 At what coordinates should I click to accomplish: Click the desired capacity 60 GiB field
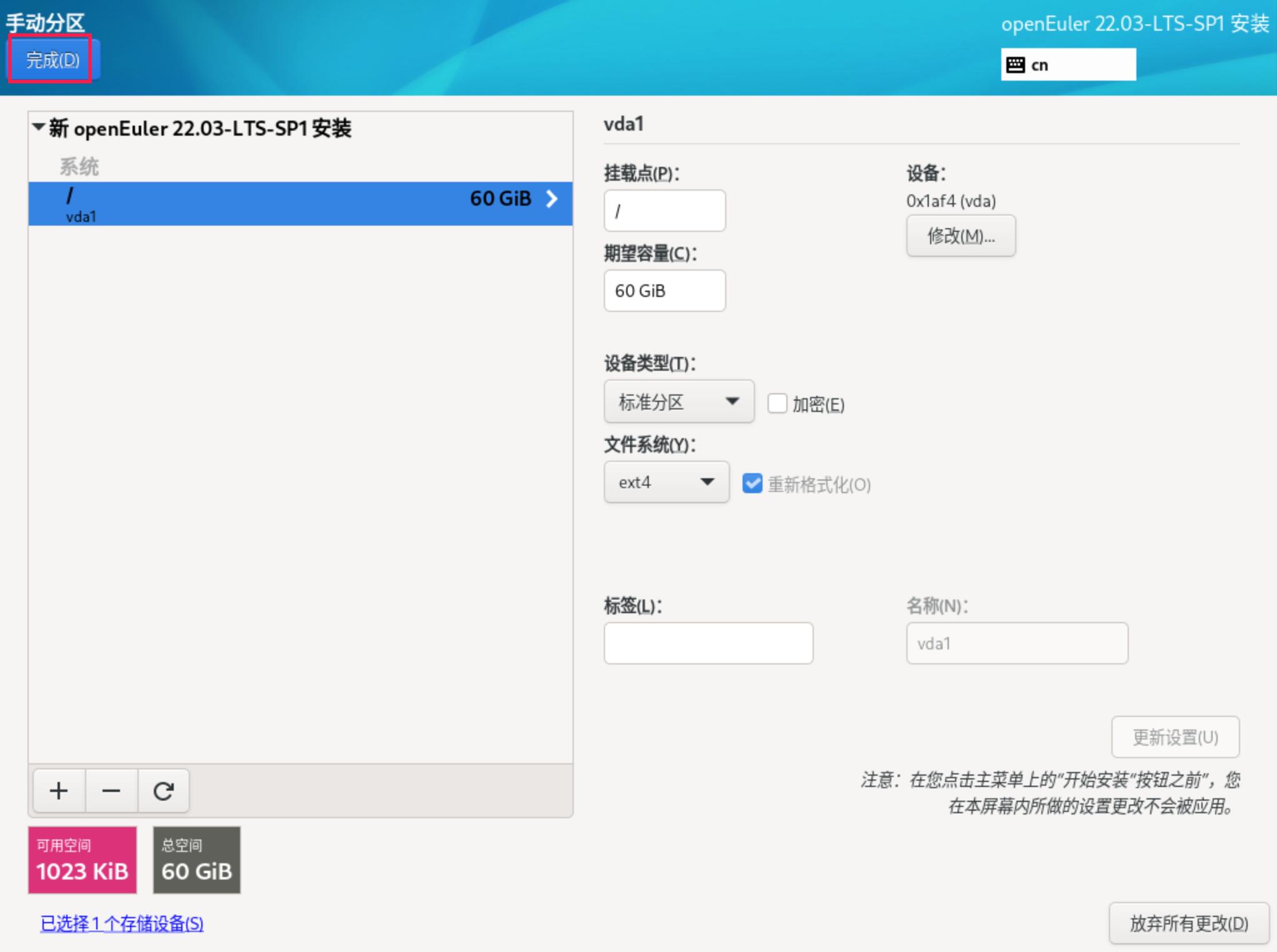pos(664,291)
